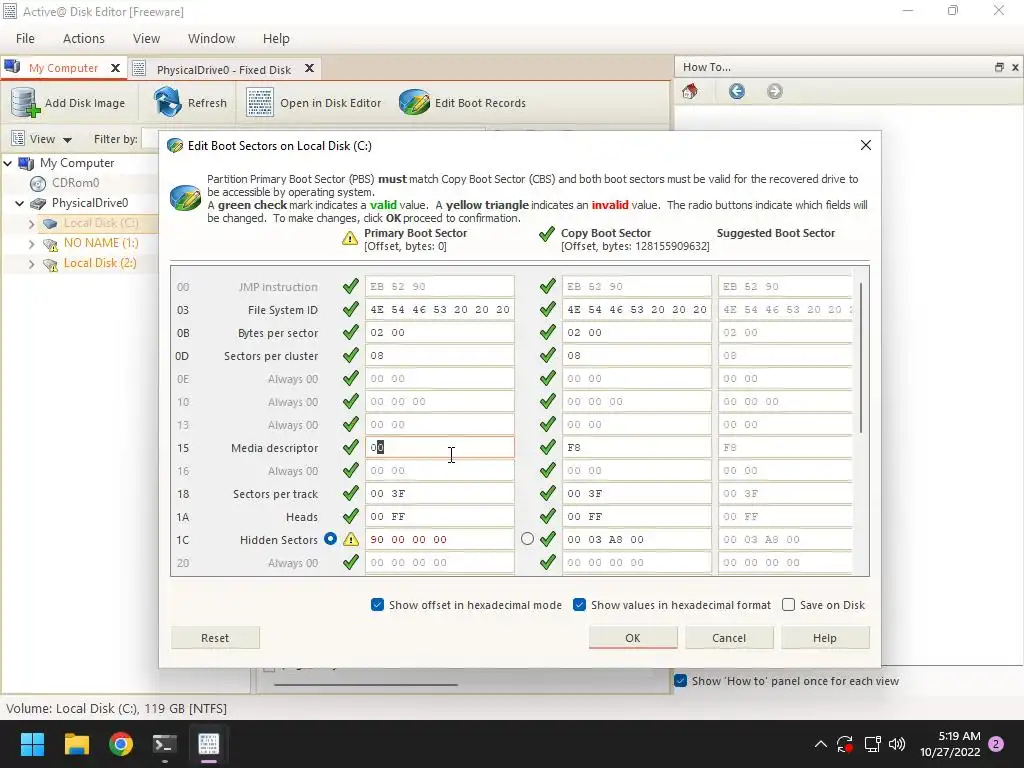
Task: Switch to PhysicalDrive0 - Fixed Disk tab
Action: pyautogui.click(x=223, y=69)
